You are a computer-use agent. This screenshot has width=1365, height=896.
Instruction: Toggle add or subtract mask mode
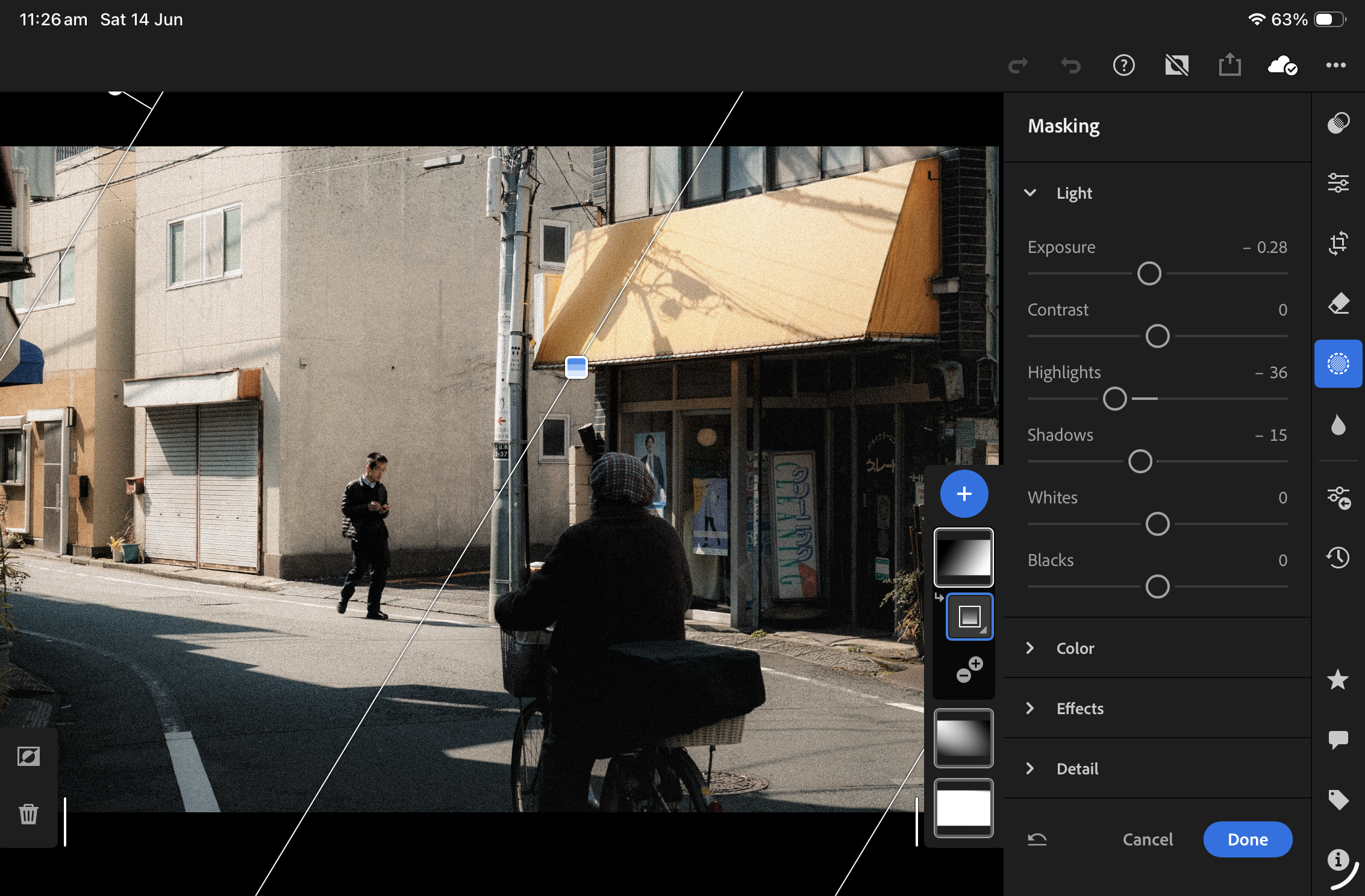(x=969, y=670)
